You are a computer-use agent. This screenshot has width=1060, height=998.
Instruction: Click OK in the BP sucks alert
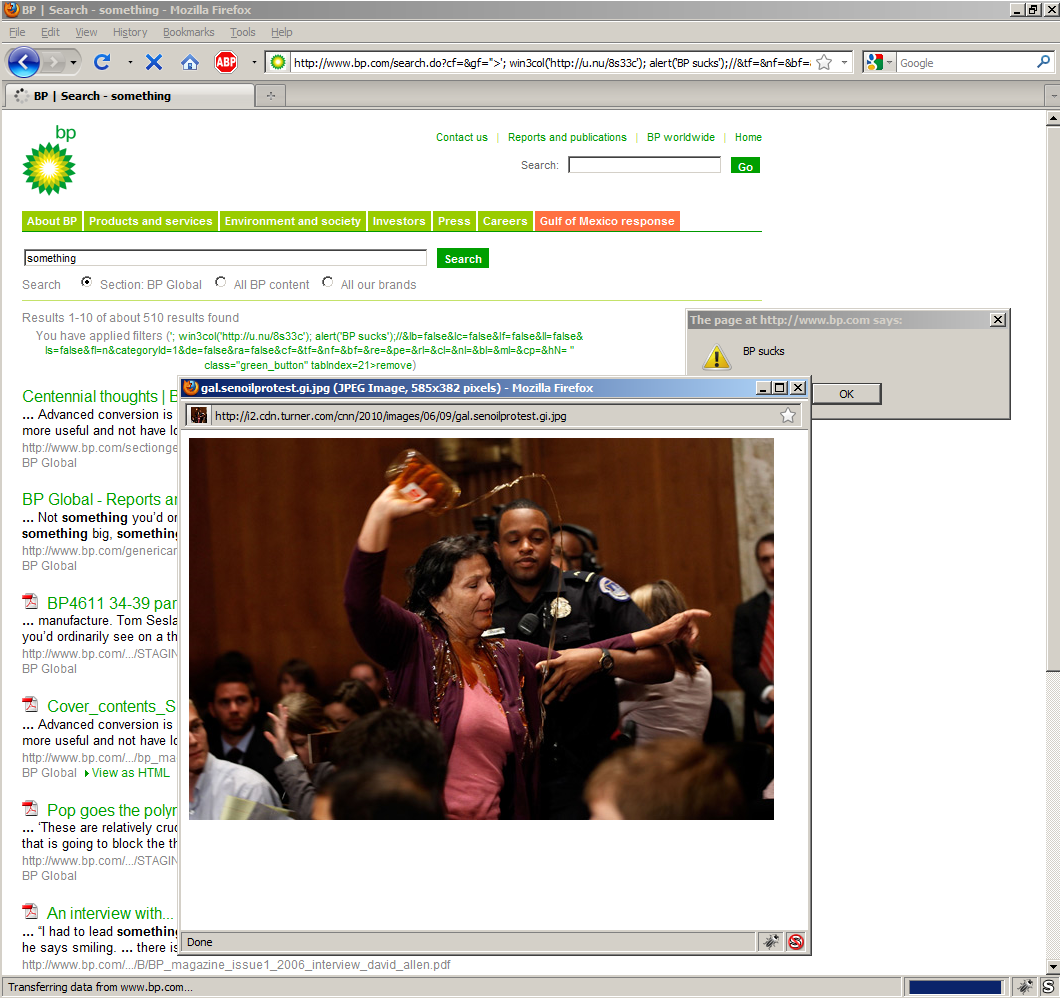(846, 394)
